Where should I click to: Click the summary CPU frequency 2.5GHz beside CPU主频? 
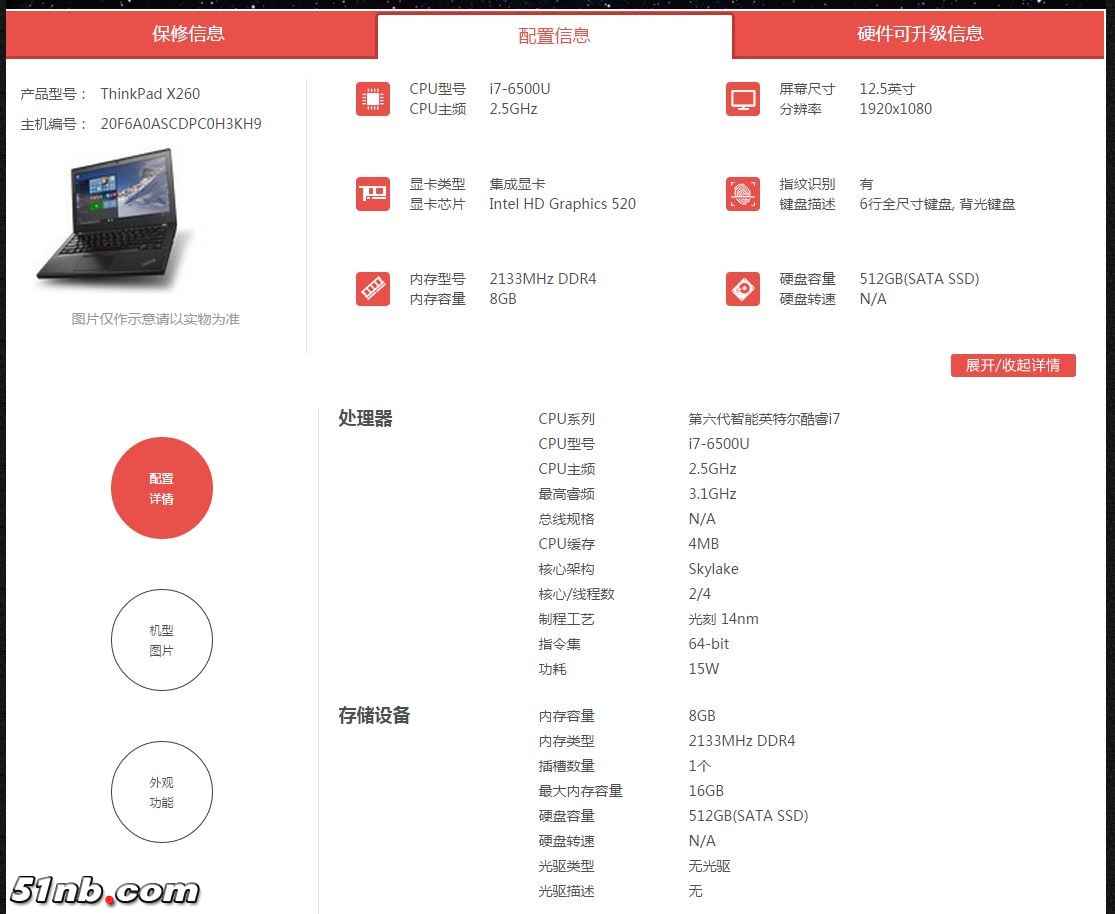(x=513, y=109)
